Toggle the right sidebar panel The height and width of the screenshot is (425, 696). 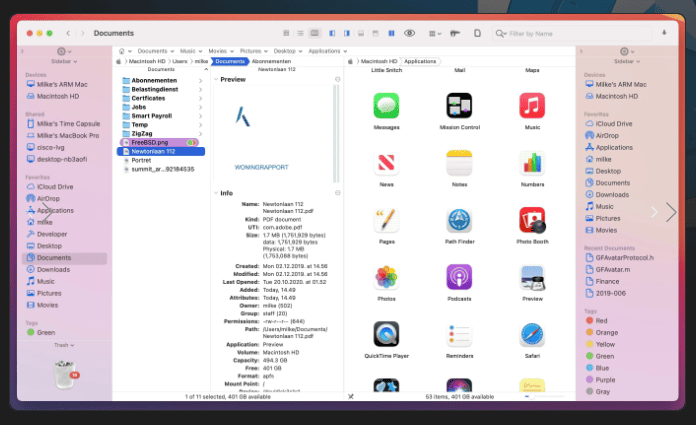(x=347, y=33)
